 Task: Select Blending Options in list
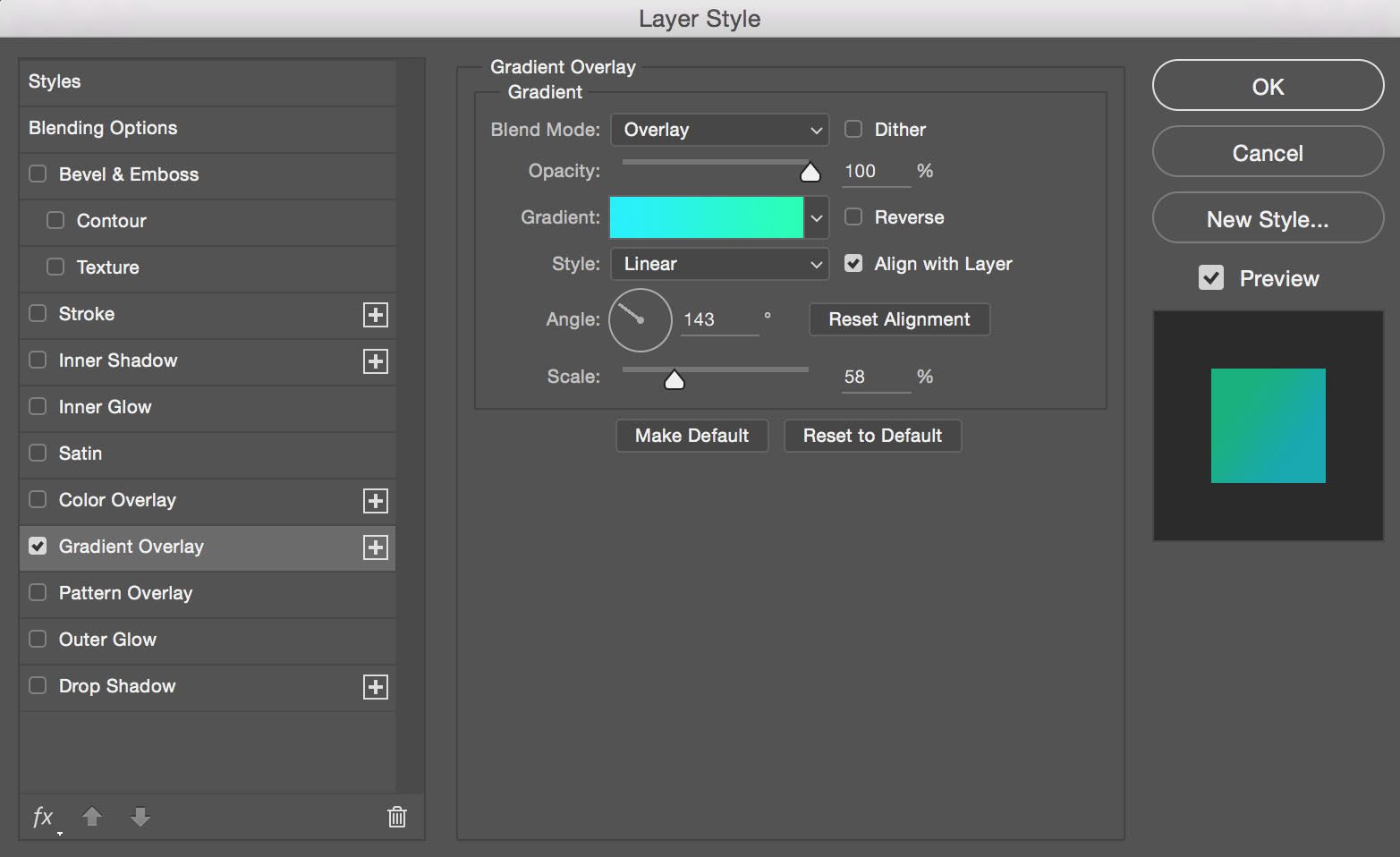[208, 128]
